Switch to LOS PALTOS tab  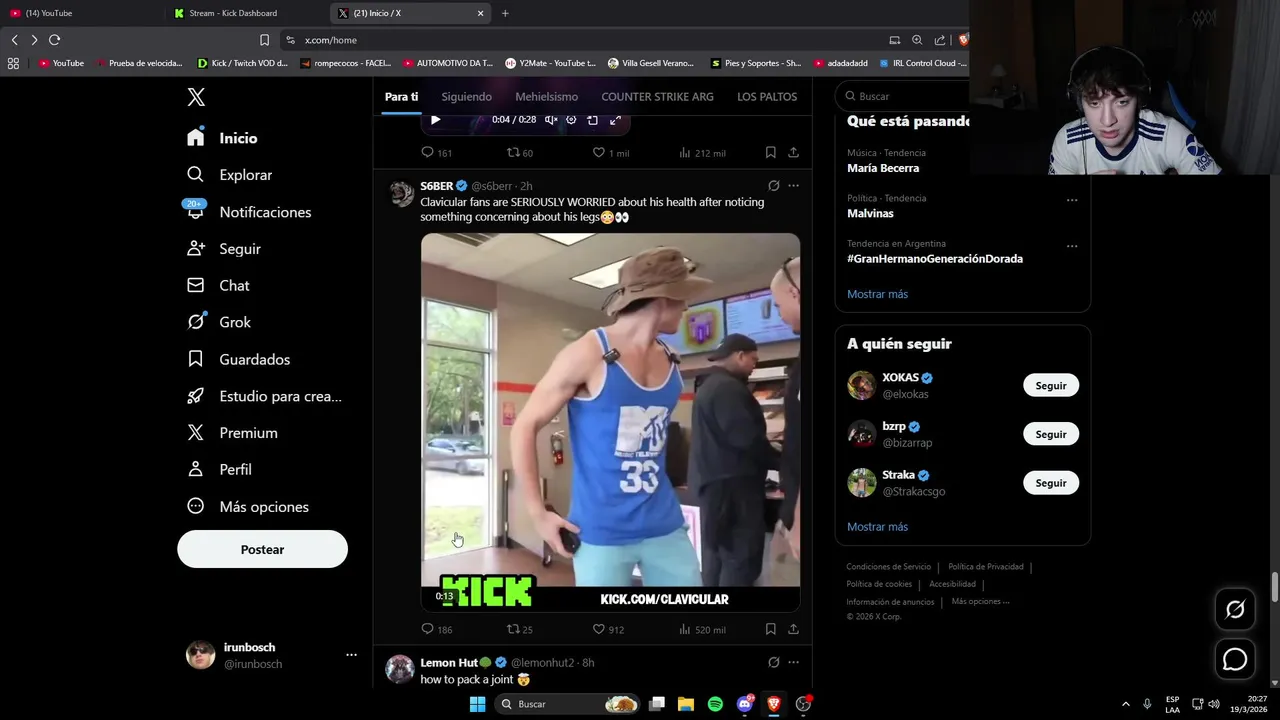click(767, 97)
